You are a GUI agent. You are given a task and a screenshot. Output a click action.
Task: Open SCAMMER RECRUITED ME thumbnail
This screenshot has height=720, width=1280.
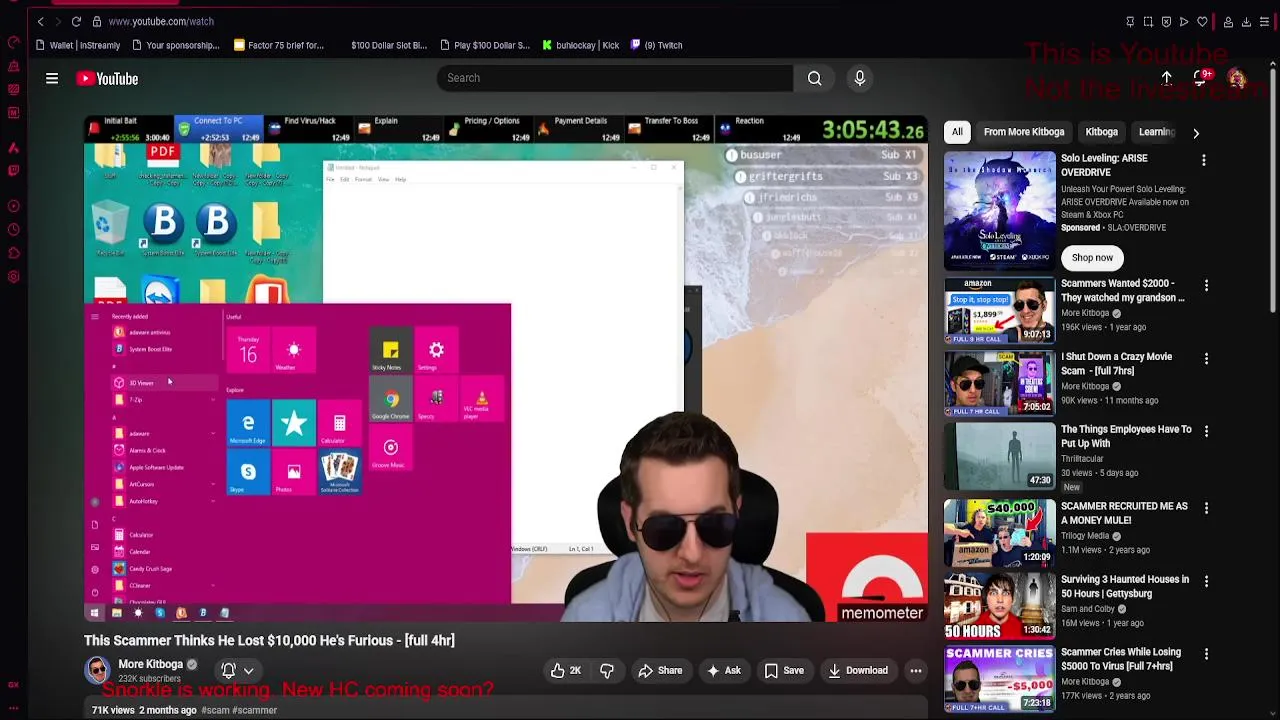pyautogui.click(x=1000, y=532)
